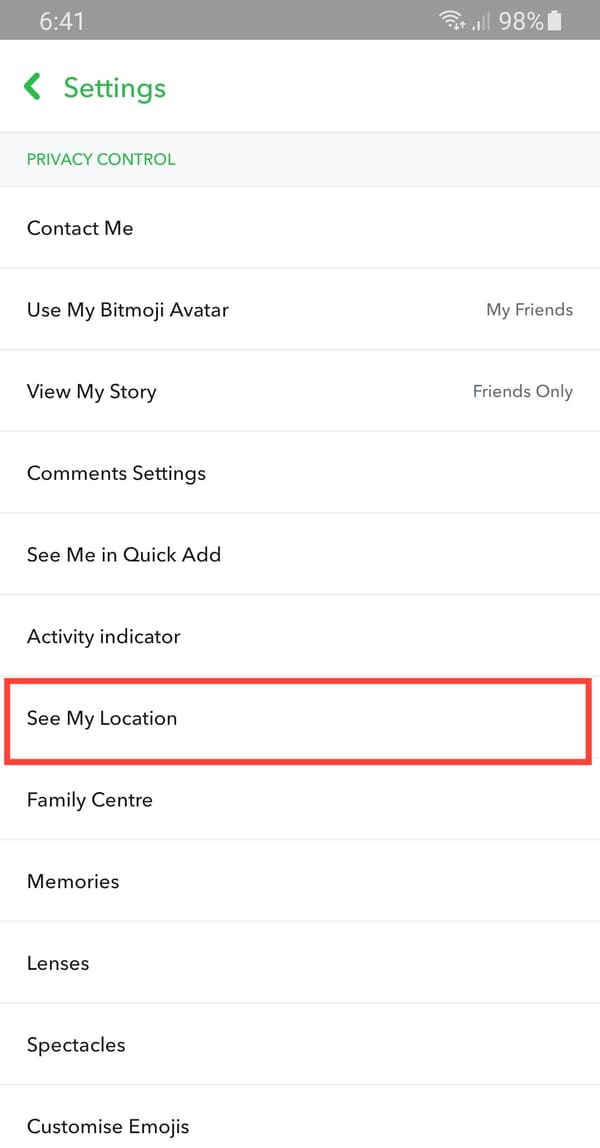The image size is (600, 1148).
Task: Open Activity indicator settings
Action: tap(105, 636)
